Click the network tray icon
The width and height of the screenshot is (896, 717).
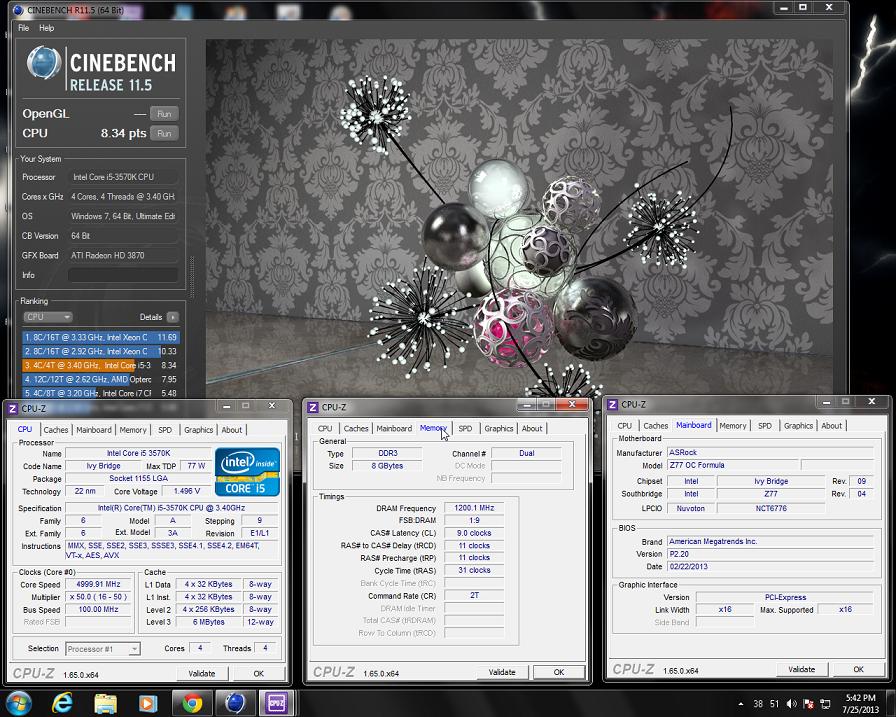point(825,704)
